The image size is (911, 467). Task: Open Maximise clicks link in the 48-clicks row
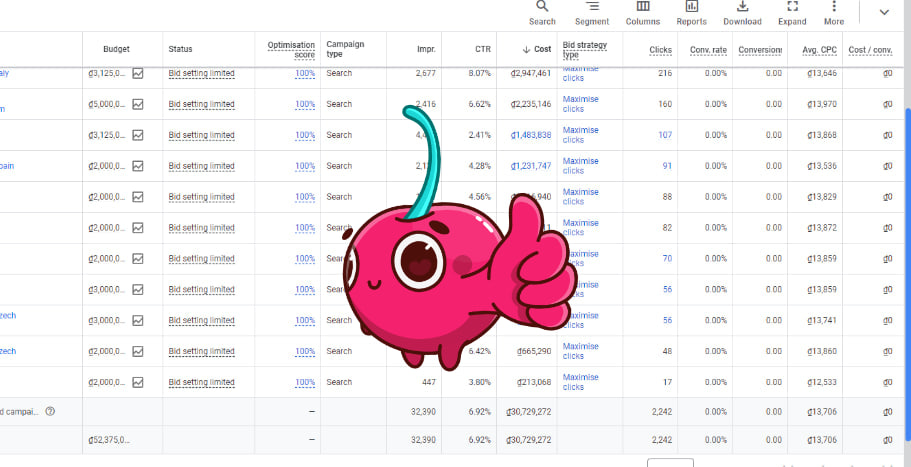(x=580, y=351)
